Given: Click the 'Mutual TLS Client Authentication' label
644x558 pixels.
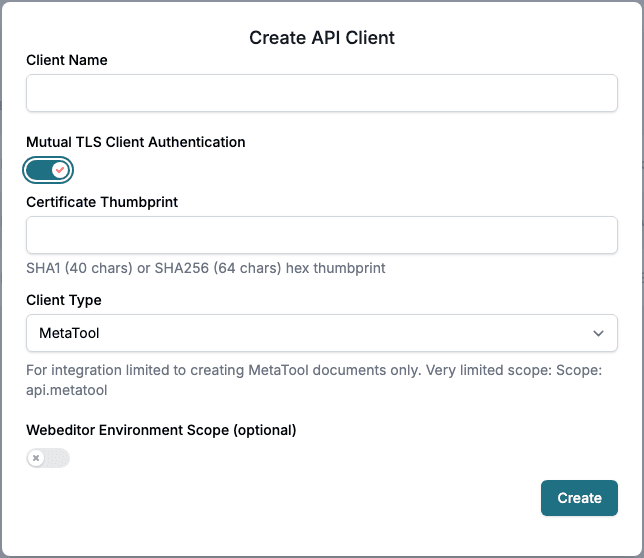Looking at the screenshot, I should pos(136,142).
